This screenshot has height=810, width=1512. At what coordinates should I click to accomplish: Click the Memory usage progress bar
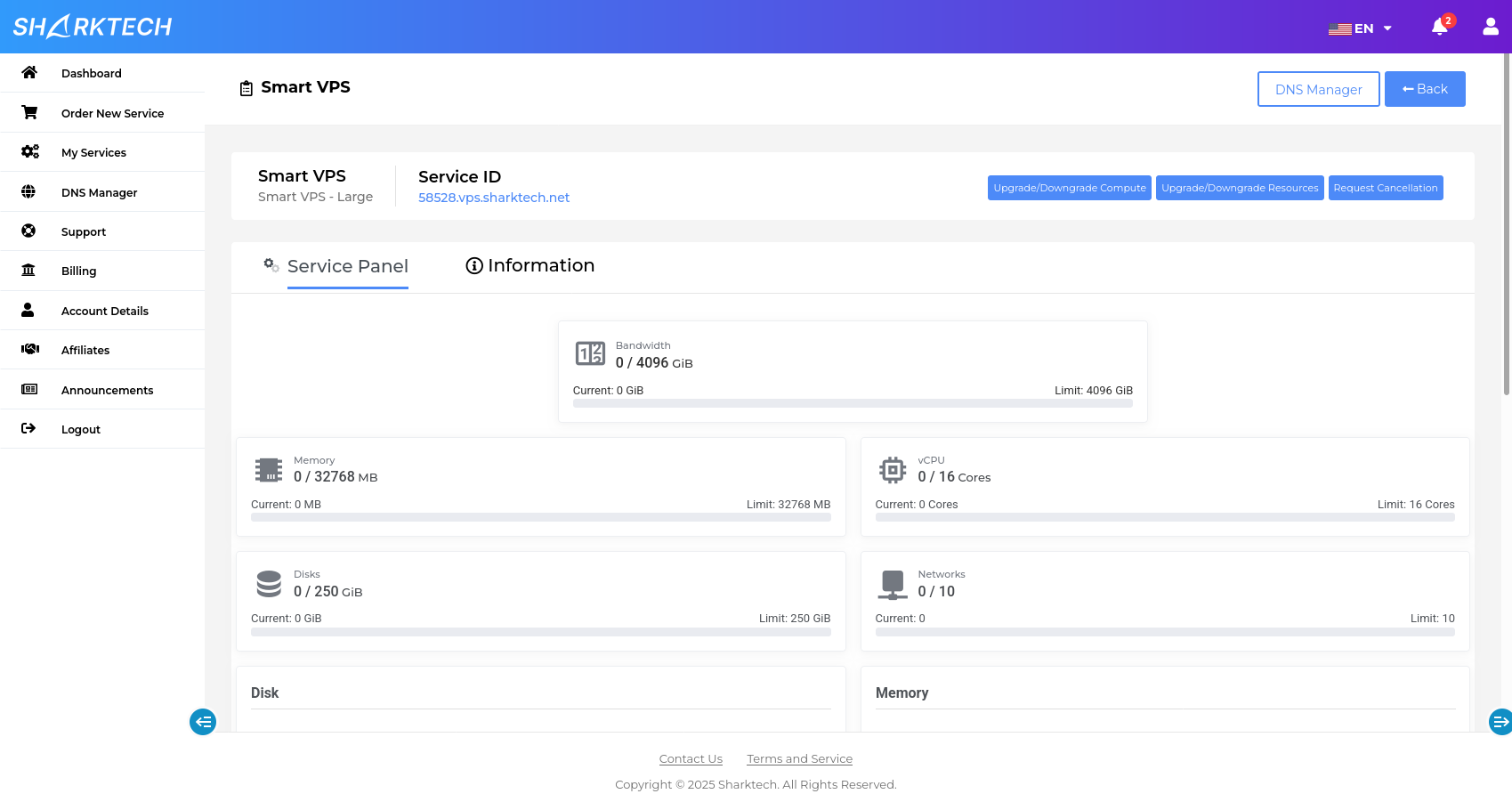tap(540, 517)
